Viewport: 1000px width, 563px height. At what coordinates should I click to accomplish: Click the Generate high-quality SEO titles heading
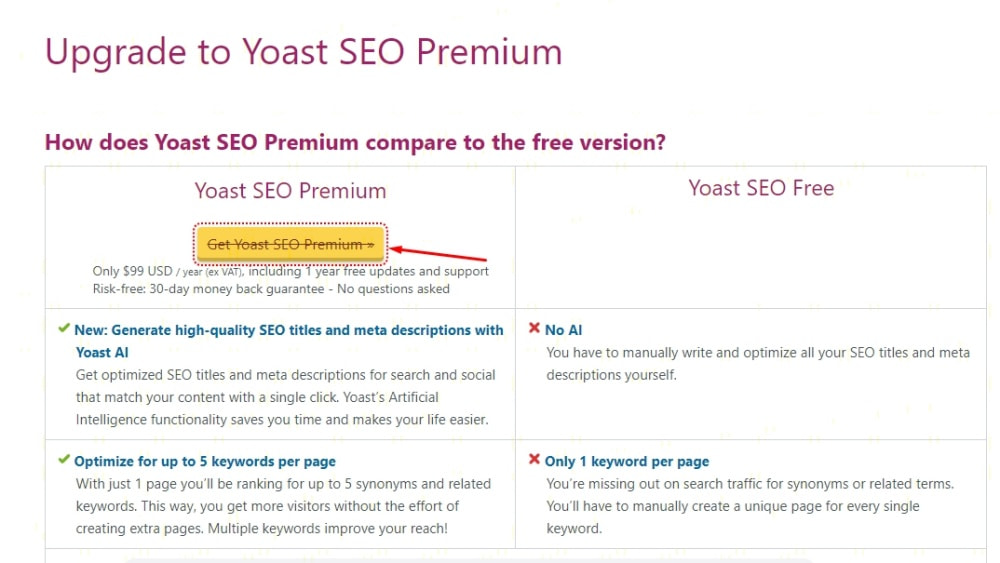(x=289, y=330)
